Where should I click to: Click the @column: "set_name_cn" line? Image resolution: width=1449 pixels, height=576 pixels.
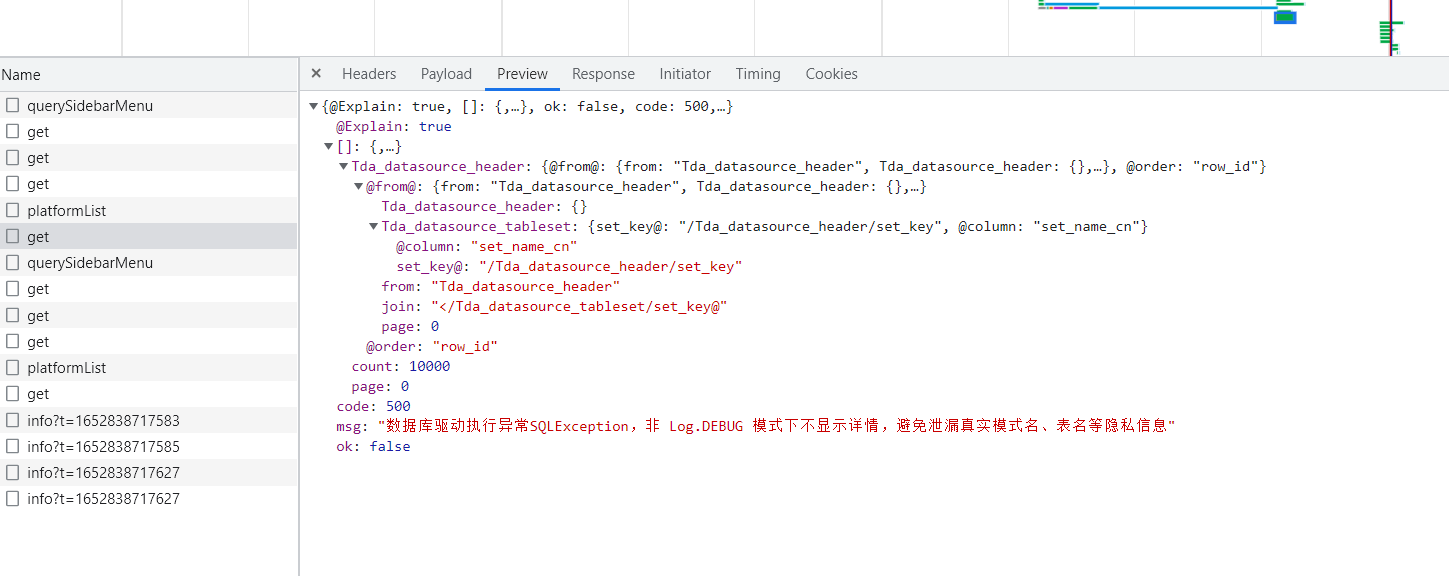[487, 247]
